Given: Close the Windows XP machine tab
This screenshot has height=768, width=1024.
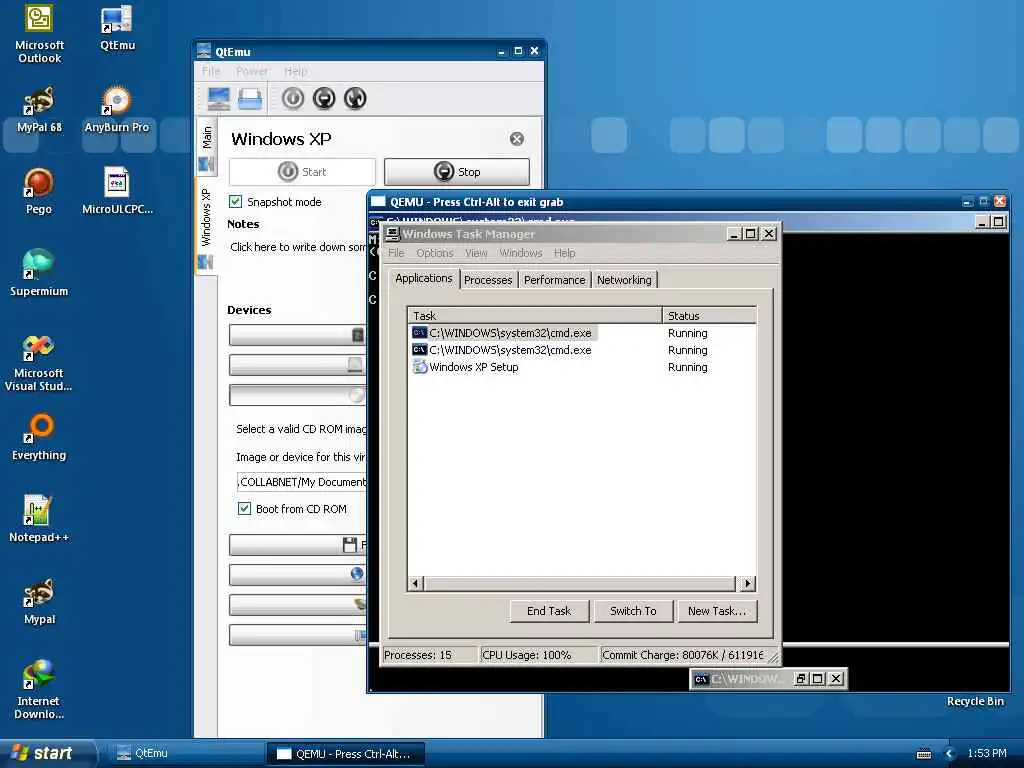Looking at the screenshot, I should coord(517,139).
